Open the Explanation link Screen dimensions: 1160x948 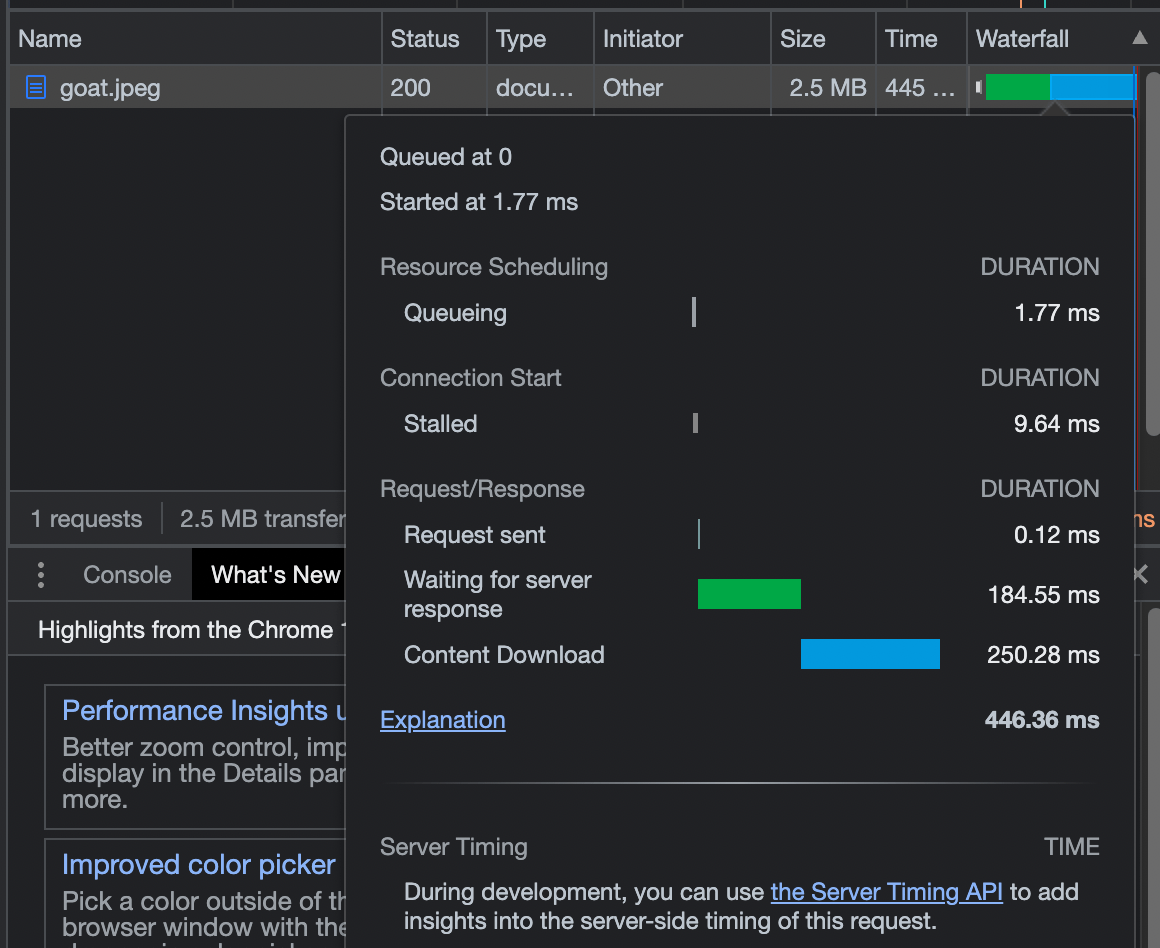tap(442, 720)
